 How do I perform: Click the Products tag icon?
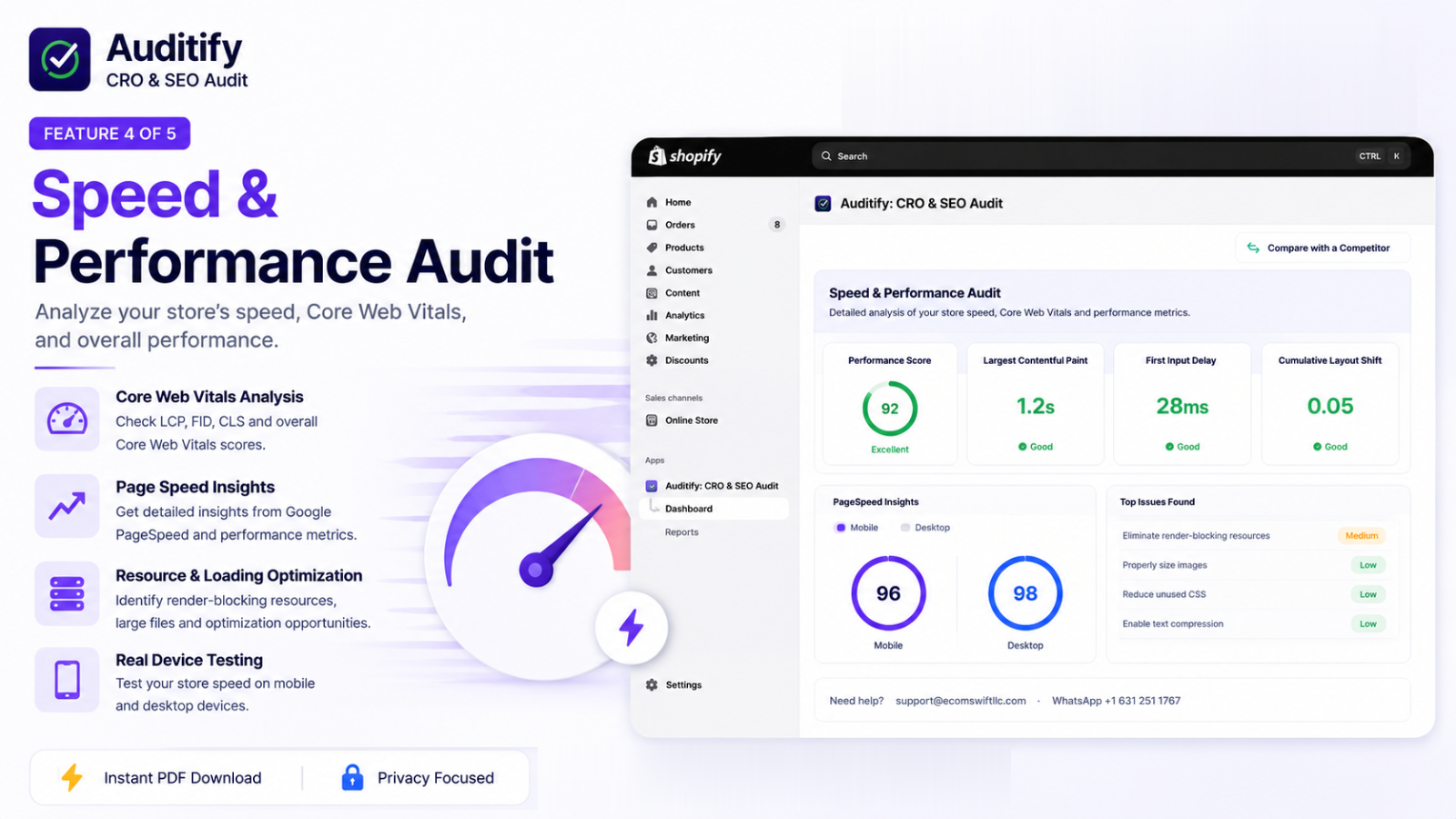point(652,248)
